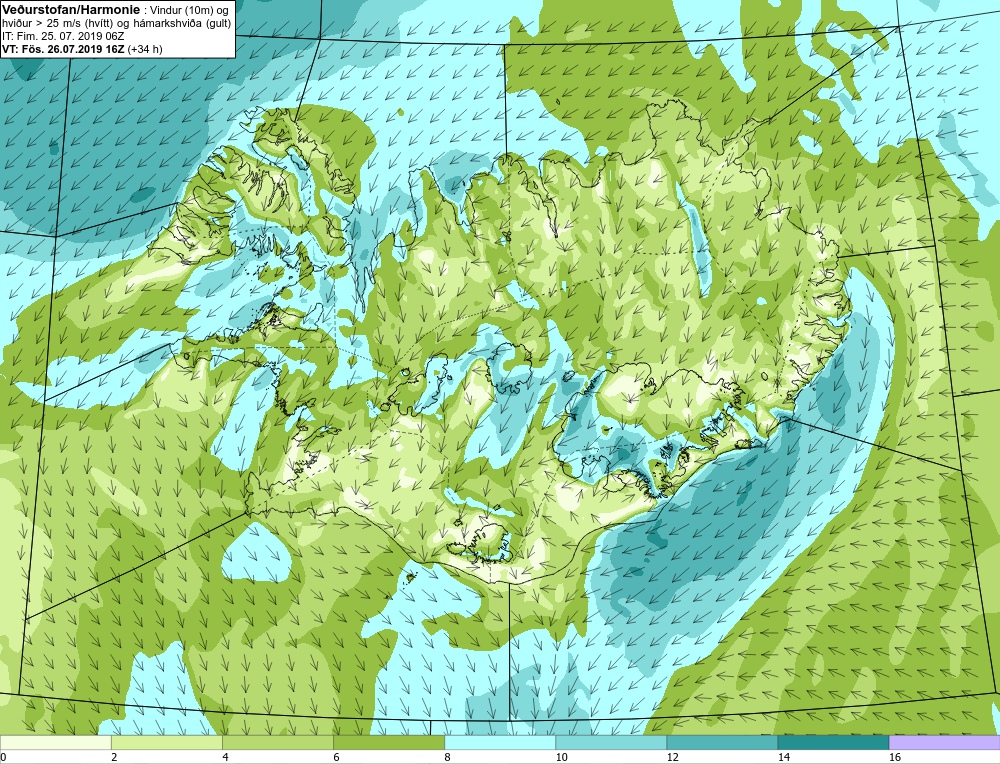This screenshot has height=764, width=1000.
Task: Click the 'IT: Fim. 25. 07. 2019 06Z' line
Action: (x=62, y=36)
